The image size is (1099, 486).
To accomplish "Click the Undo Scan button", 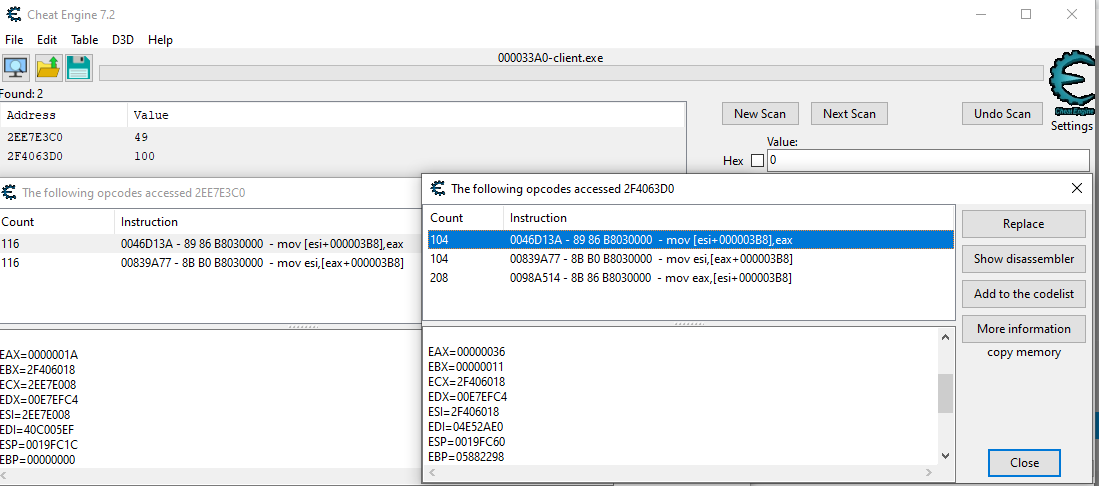I will click(1002, 114).
